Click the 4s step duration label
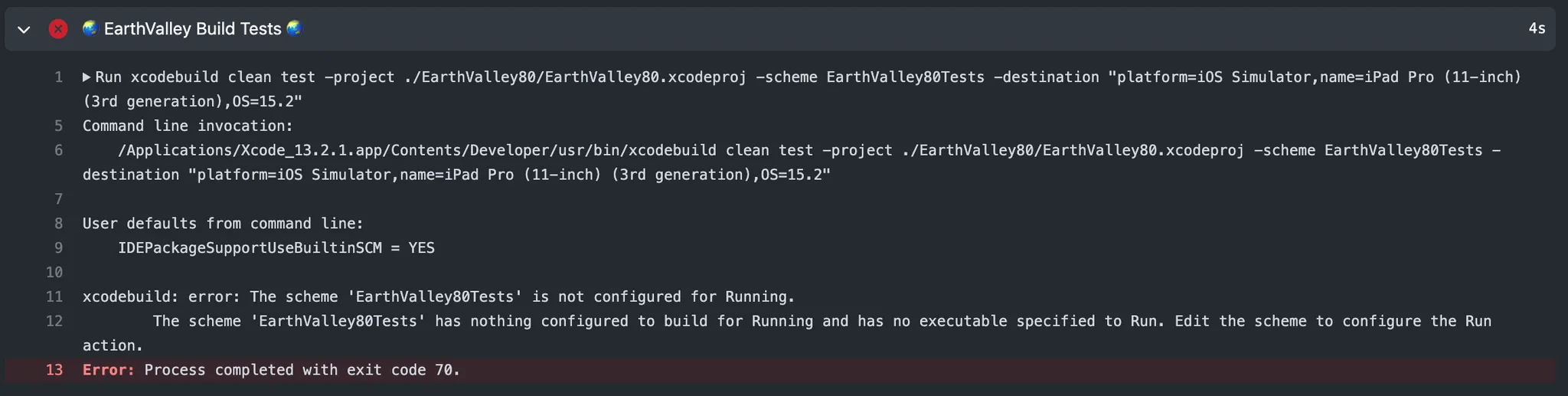 pyautogui.click(x=1537, y=29)
